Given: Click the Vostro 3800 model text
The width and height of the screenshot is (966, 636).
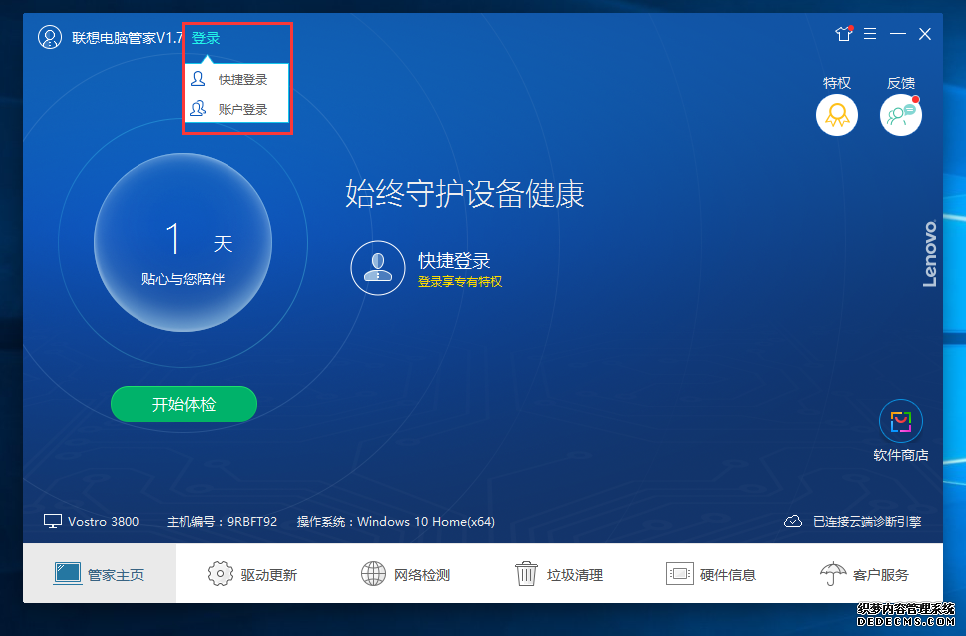Looking at the screenshot, I should [104, 521].
